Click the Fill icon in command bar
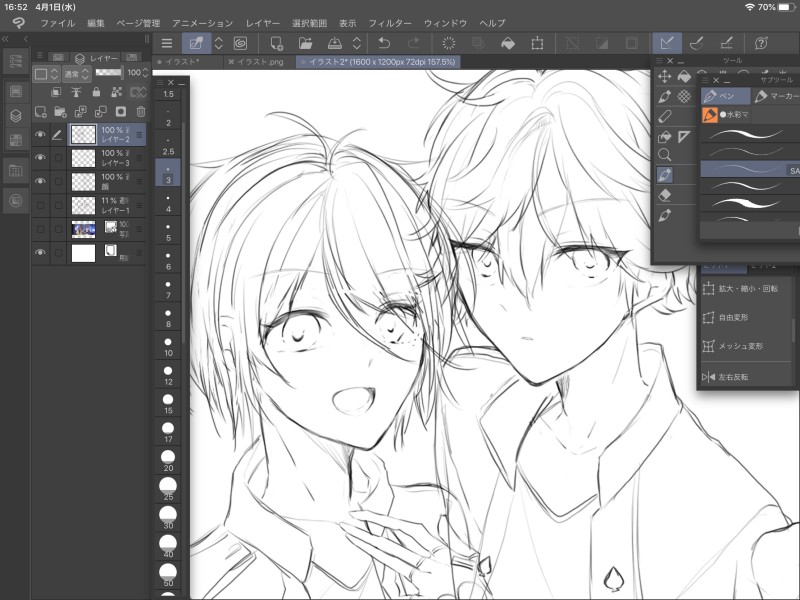 [x=508, y=43]
